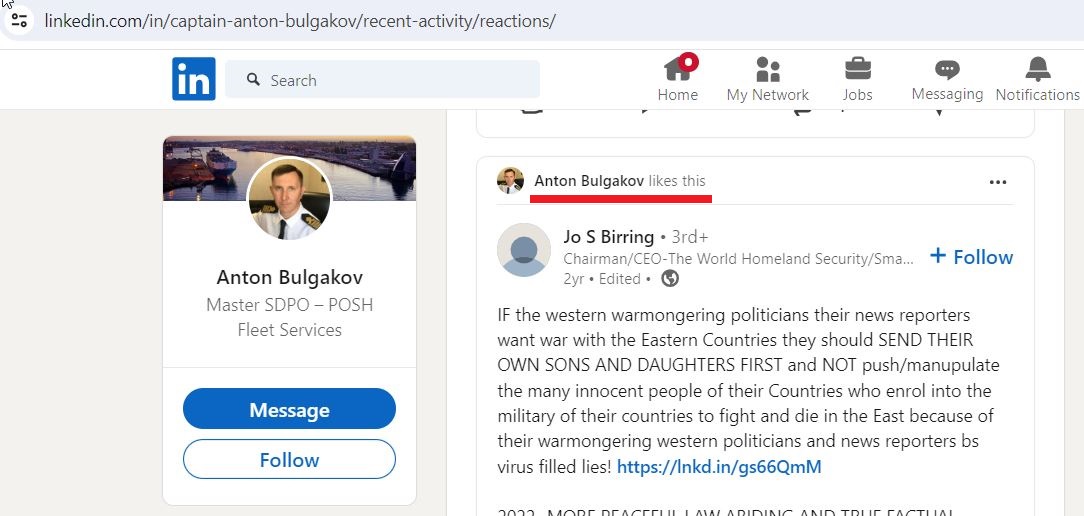Image resolution: width=1084 pixels, height=516 pixels.
Task: Open Jo S Birring's profile name
Action: 608,237
